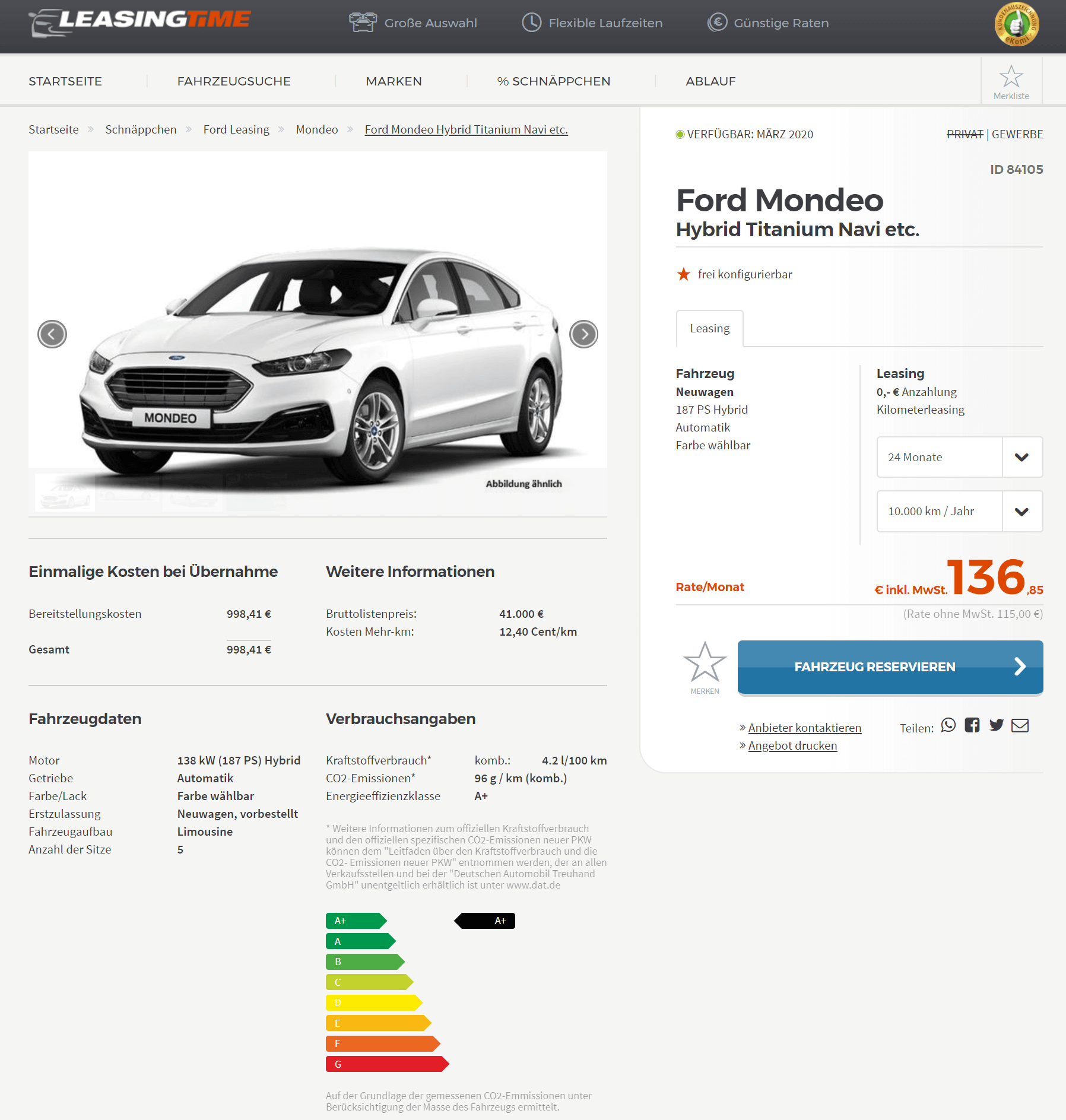Click the 12,40 Cent/km value

538,632
